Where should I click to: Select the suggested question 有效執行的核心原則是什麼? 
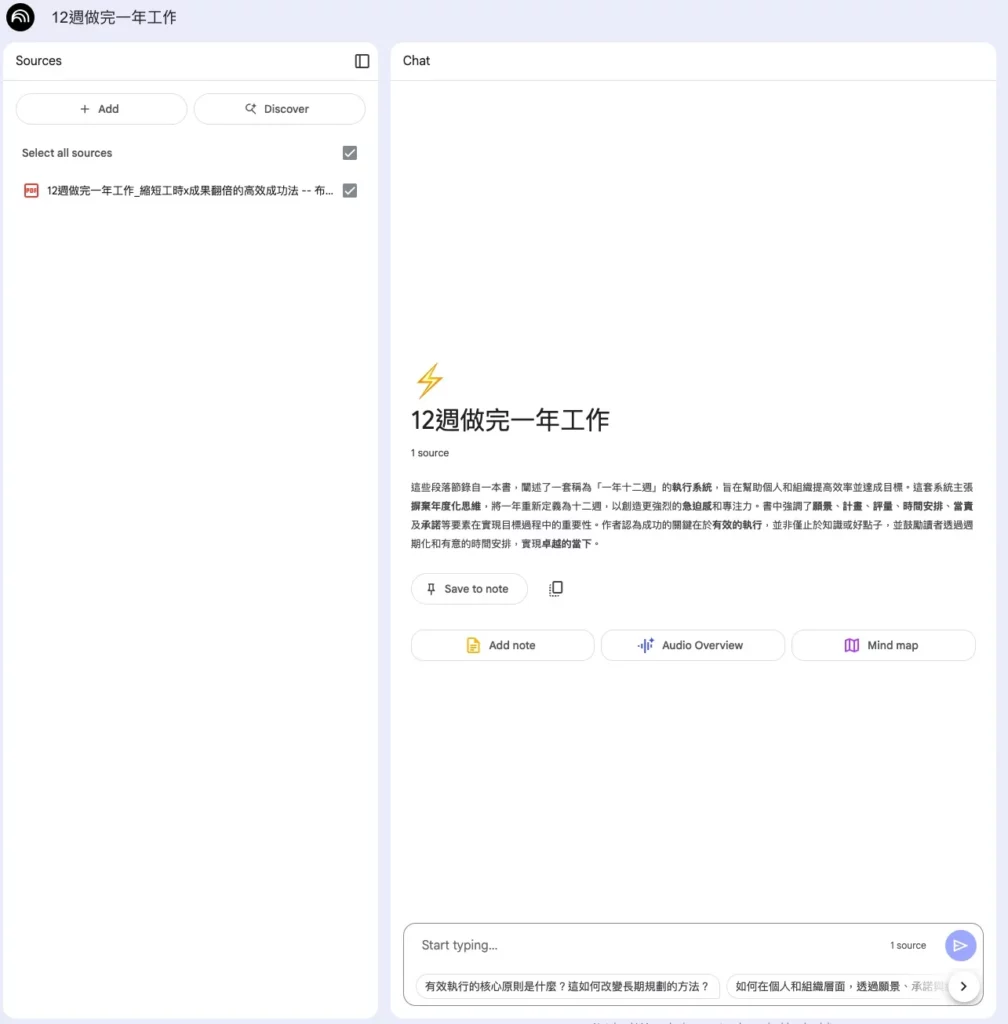[x=567, y=986]
